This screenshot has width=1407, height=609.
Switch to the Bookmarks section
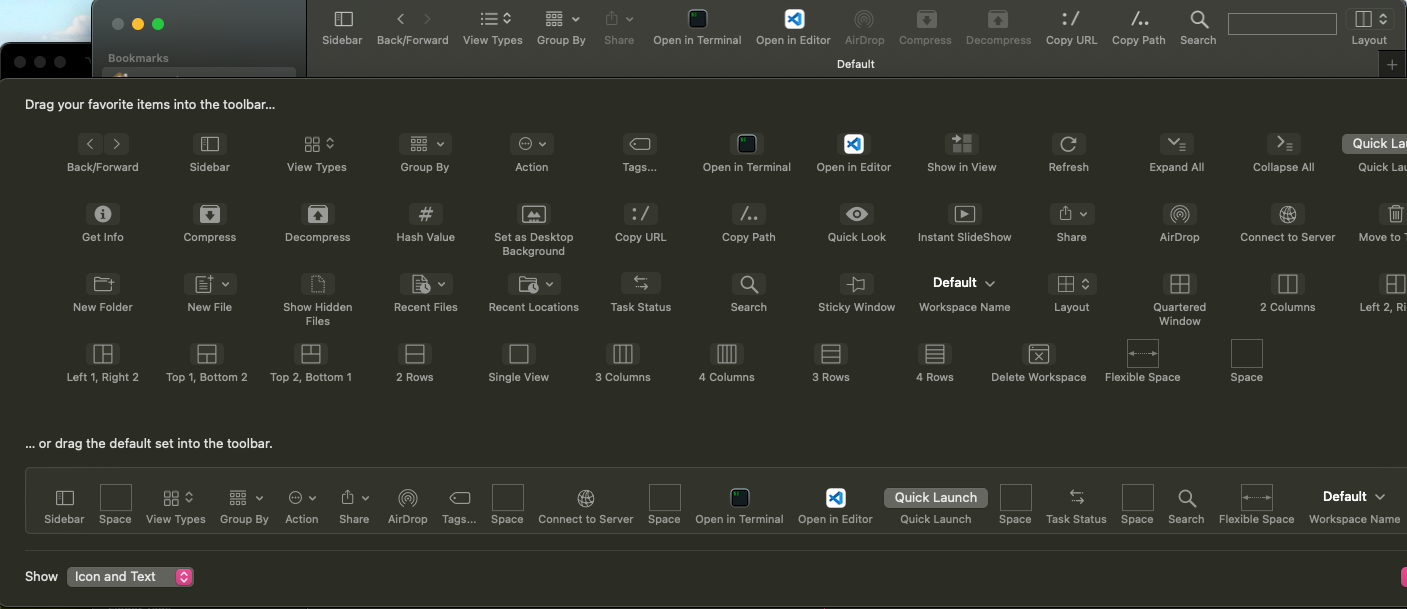coord(138,57)
